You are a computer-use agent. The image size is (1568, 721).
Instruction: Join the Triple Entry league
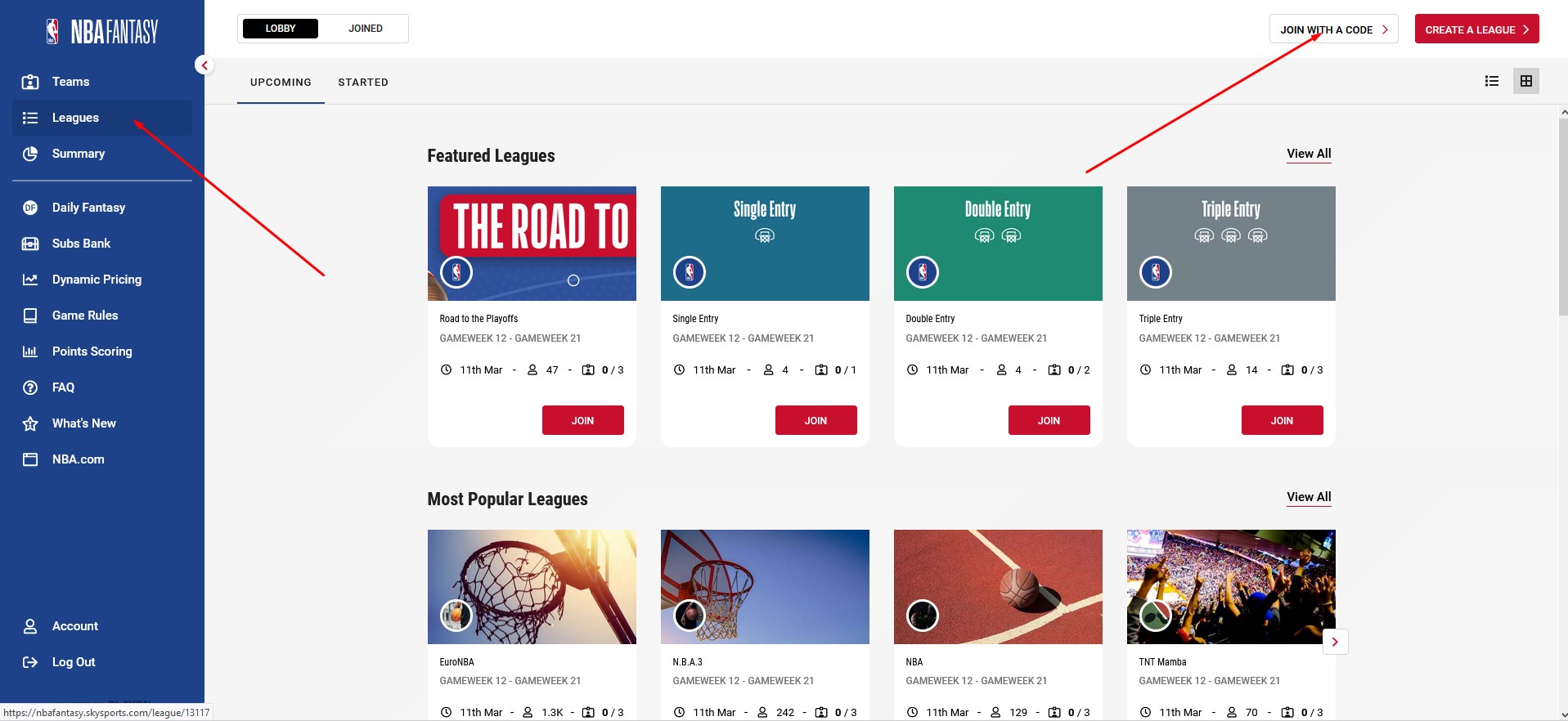click(1283, 420)
